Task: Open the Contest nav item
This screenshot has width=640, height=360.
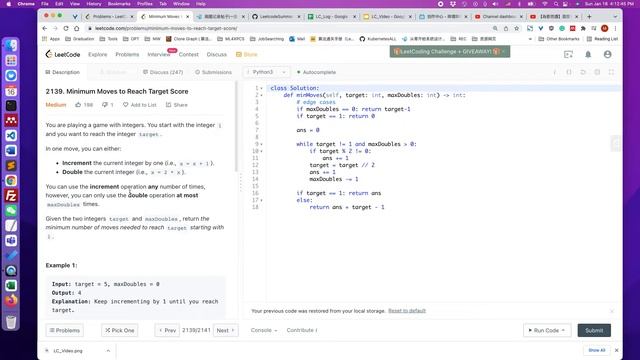Action: click(189, 54)
